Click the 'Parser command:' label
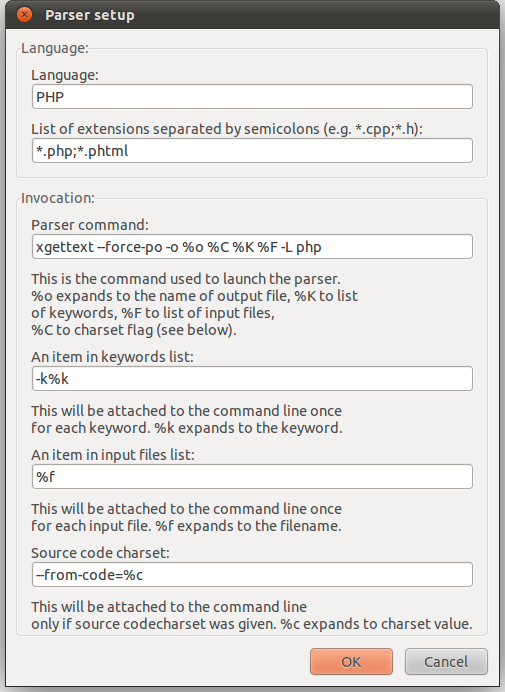505x692 pixels. (90, 225)
